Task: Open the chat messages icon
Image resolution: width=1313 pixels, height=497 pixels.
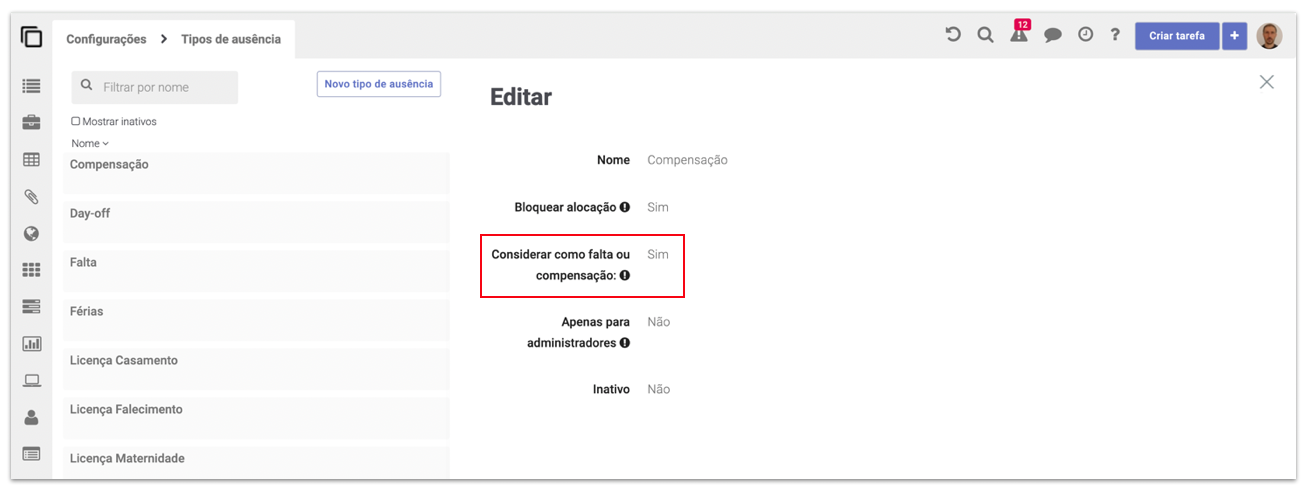Action: pyautogui.click(x=1053, y=35)
